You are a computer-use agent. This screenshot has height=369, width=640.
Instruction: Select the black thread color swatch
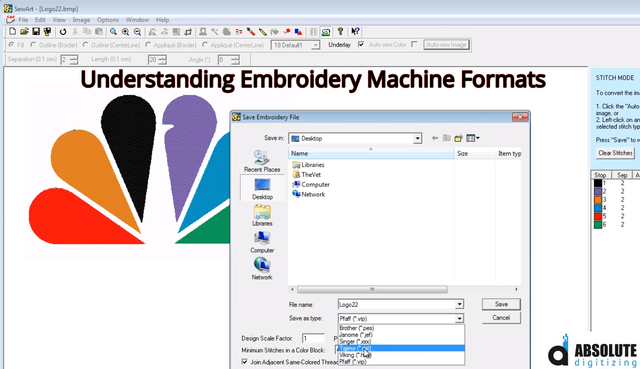pyautogui.click(x=598, y=183)
